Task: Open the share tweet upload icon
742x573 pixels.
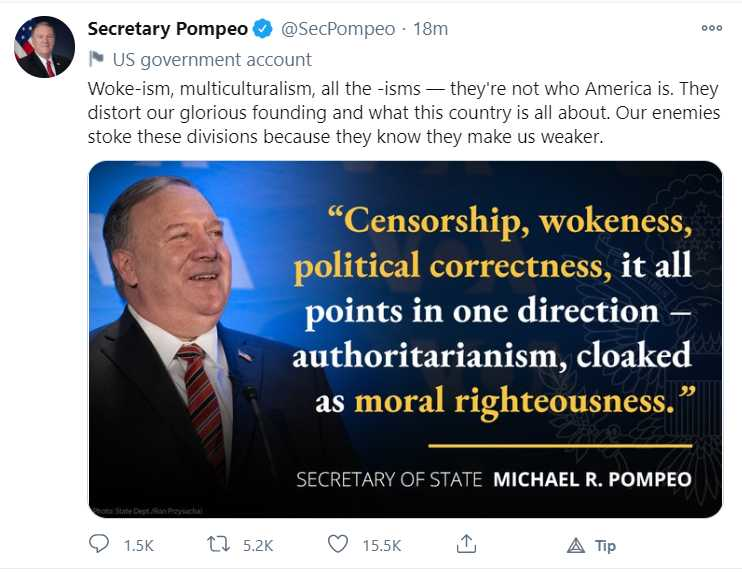Action: coord(466,544)
